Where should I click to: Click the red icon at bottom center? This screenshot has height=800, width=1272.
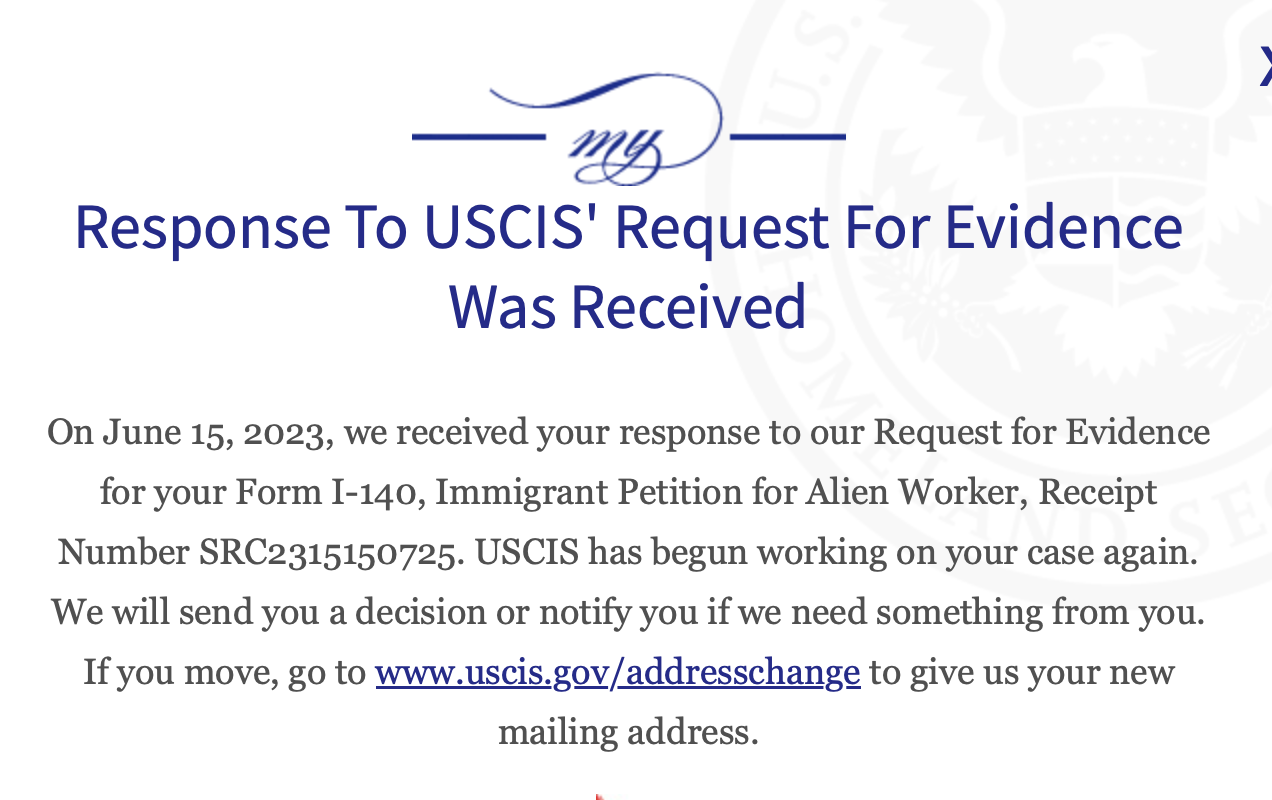point(600,796)
